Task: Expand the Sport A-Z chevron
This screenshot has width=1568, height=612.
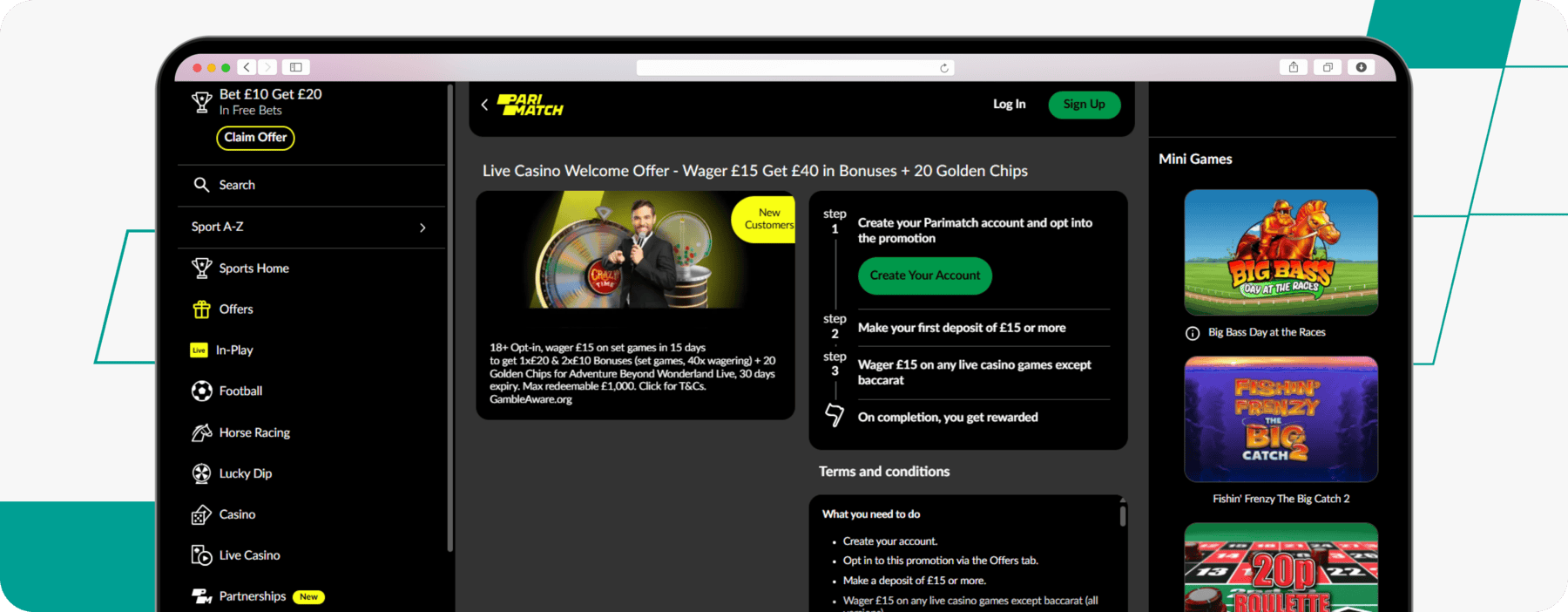Action: click(x=422, y=228)
